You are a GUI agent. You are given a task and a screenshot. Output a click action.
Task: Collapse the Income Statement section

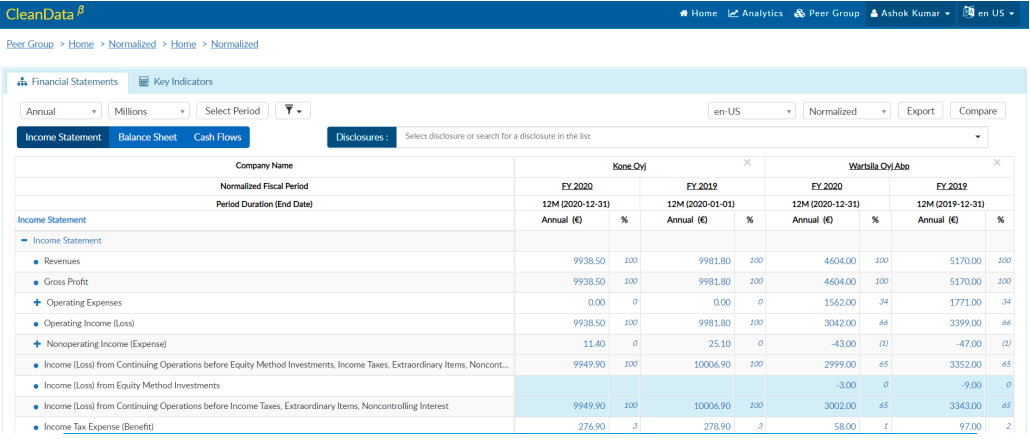[24, 240]
